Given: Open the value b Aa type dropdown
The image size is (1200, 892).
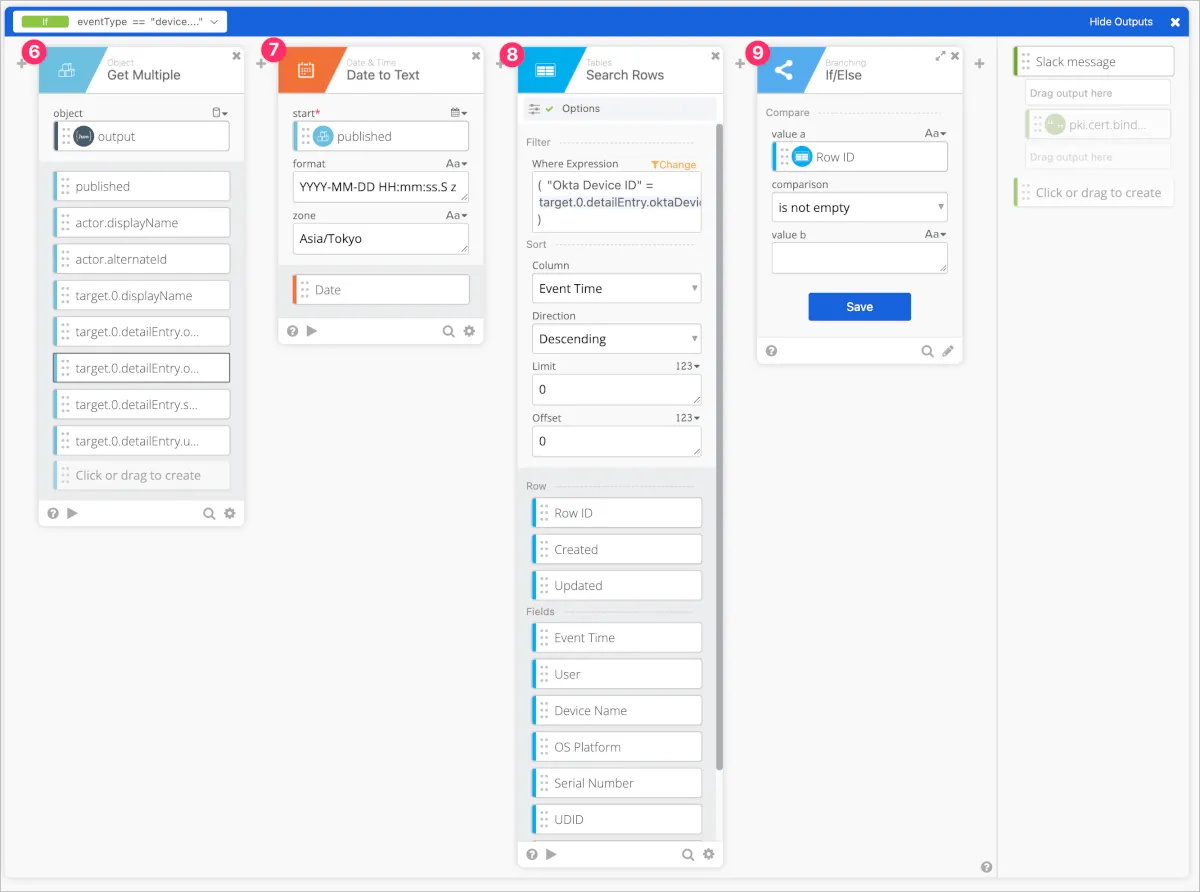Looking at the screenshot, I should [935, 234].
